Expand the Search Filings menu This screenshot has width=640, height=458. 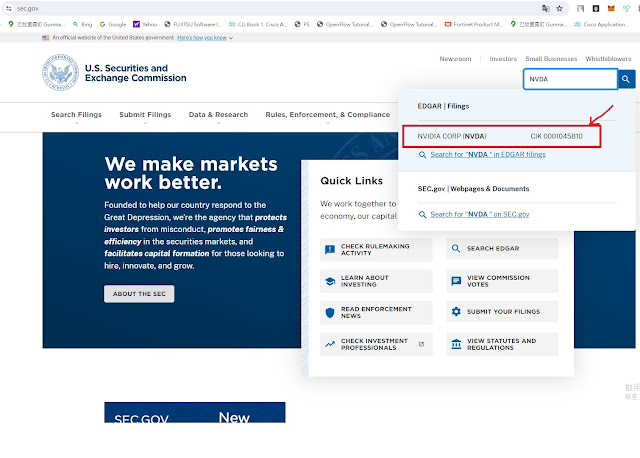pyautogui.click(x=76, y=116)
